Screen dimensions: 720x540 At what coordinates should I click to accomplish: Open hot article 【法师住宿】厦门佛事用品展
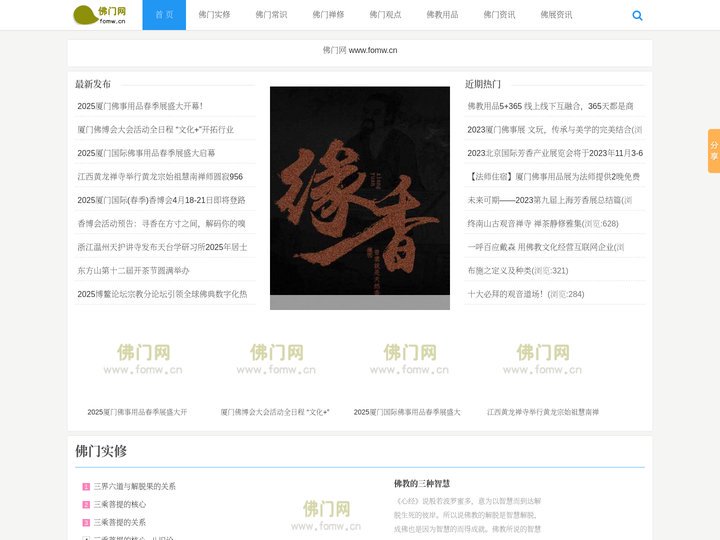pos(554,177)
